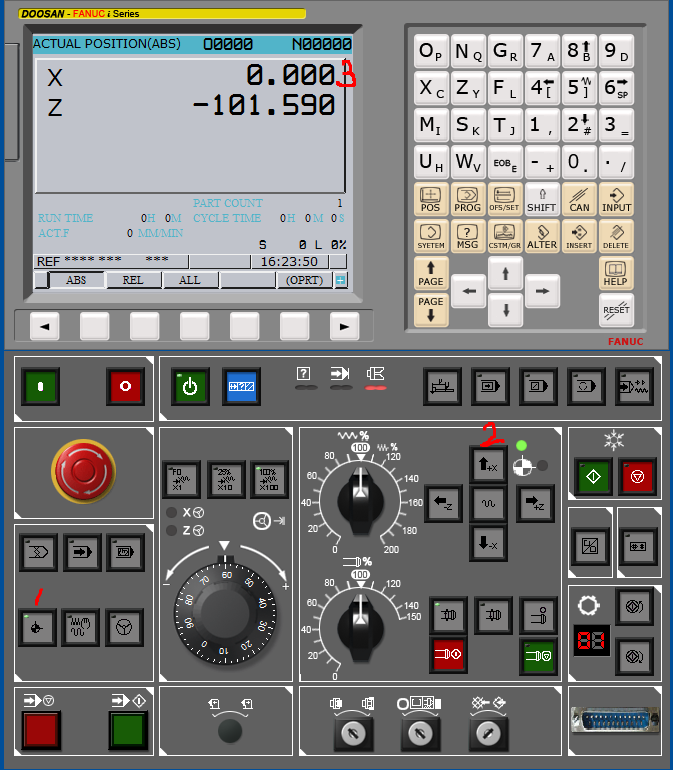
Task: Toggle the green spindle start button
Action: click(538, 655)
